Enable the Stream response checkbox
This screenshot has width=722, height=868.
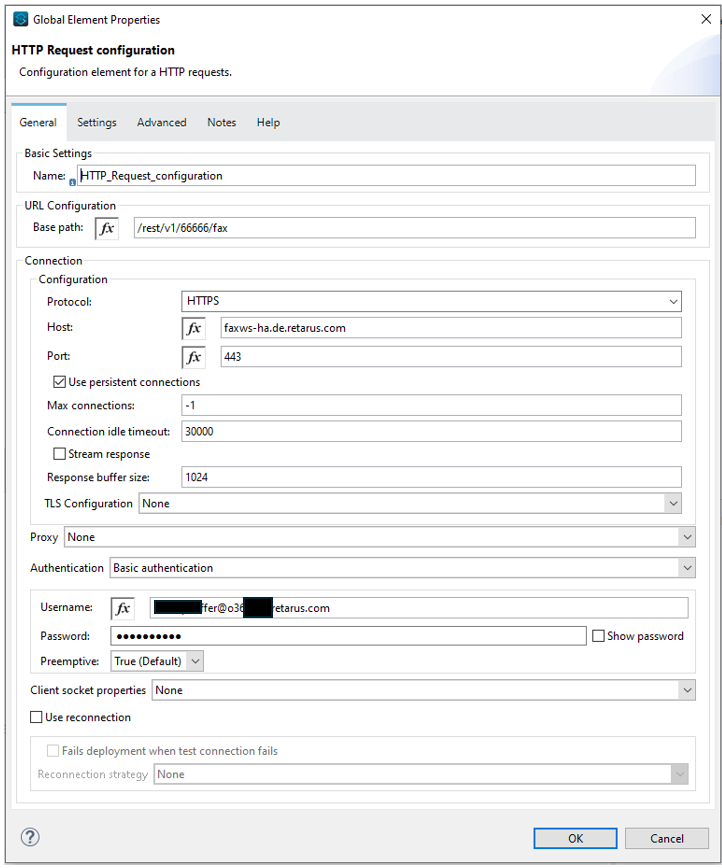[x=60, y=454]
